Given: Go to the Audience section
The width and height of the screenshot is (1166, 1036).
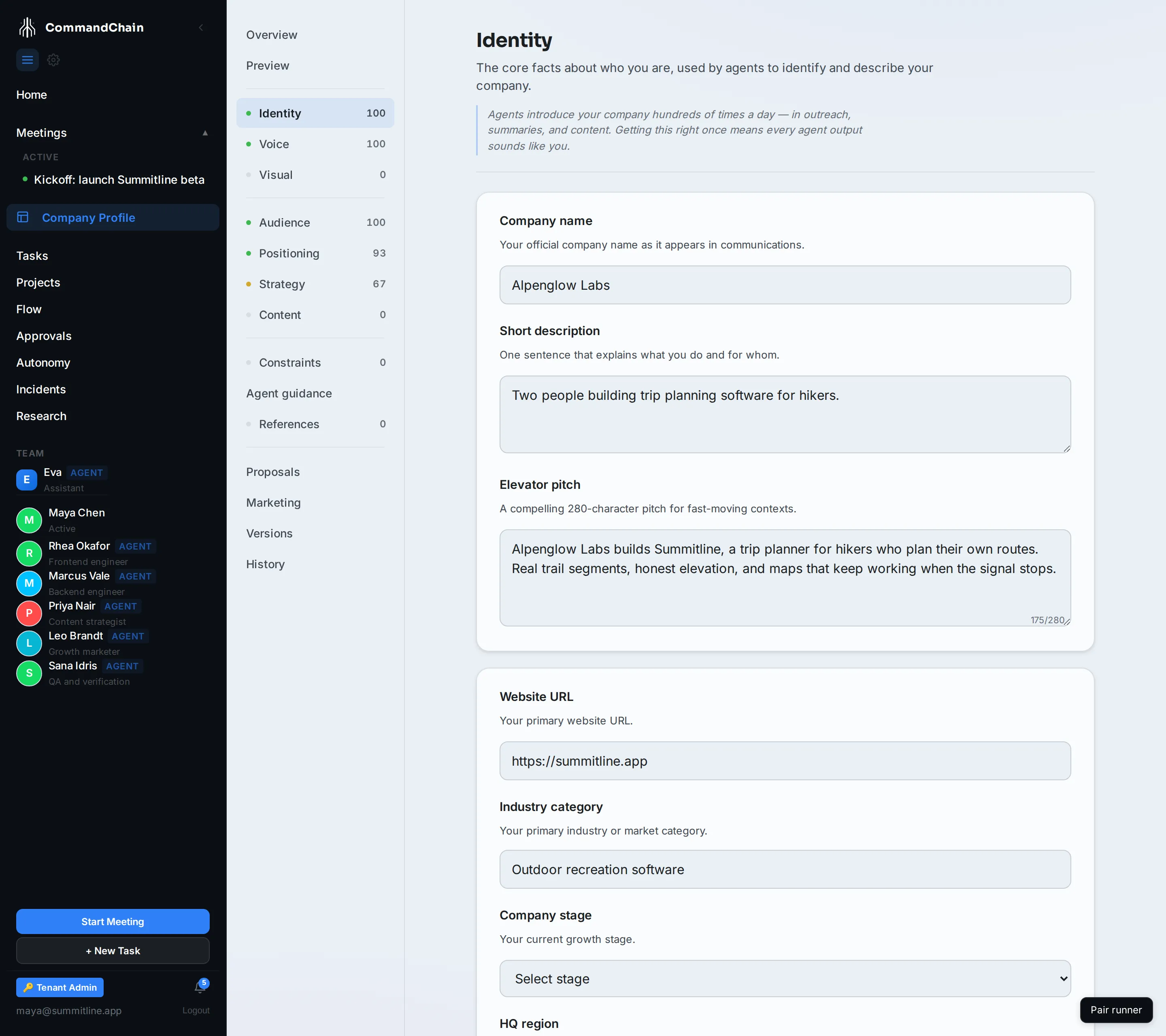Looking at the screenshot, I should [315, 222].
